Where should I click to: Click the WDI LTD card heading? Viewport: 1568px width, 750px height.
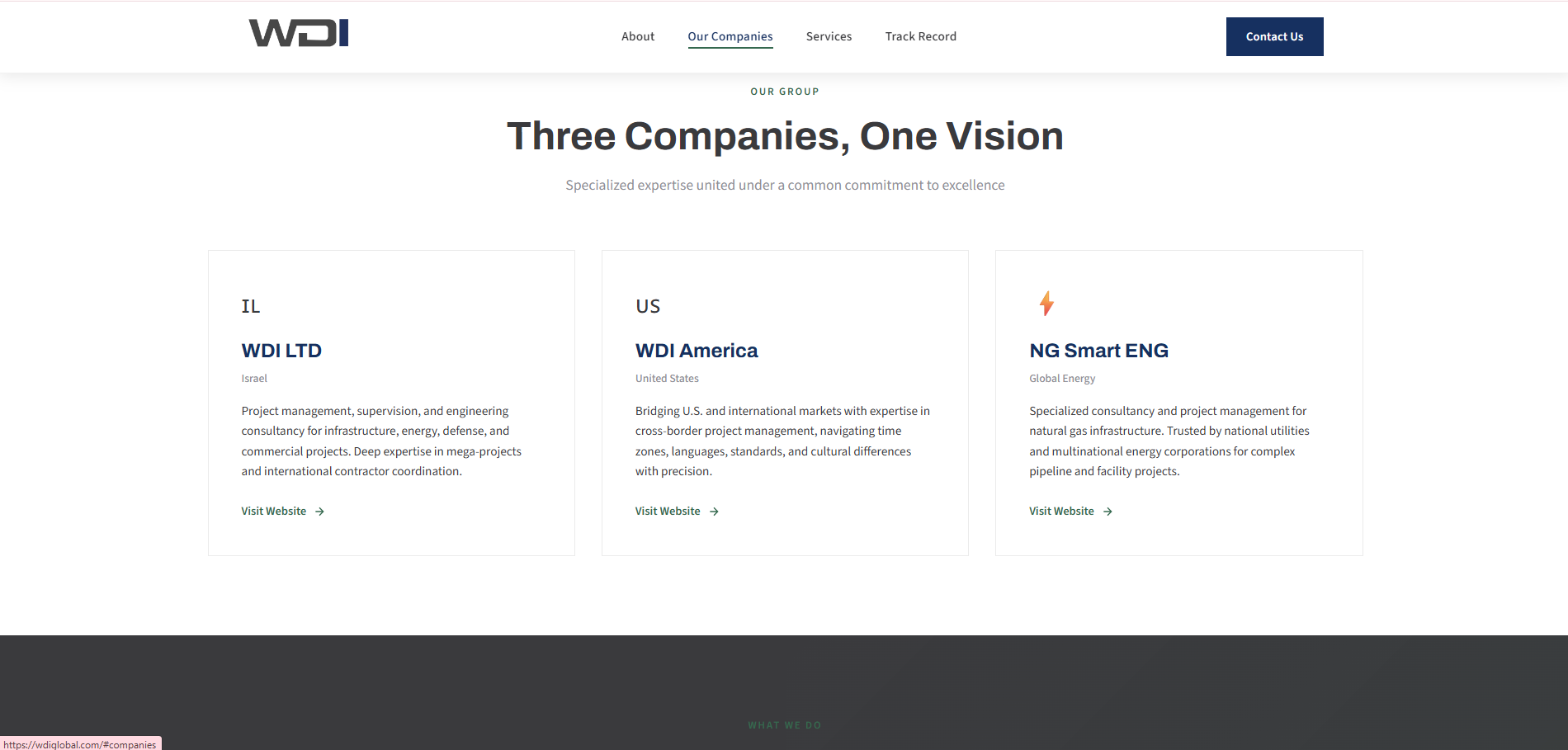coord(281,350)
